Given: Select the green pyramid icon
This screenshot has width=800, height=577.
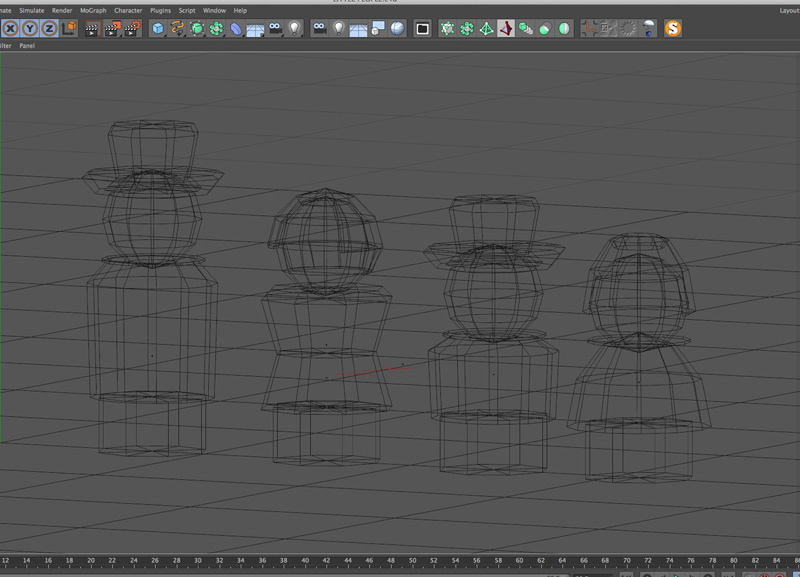Looking at the screenshot, I should [x=486, y=29].
